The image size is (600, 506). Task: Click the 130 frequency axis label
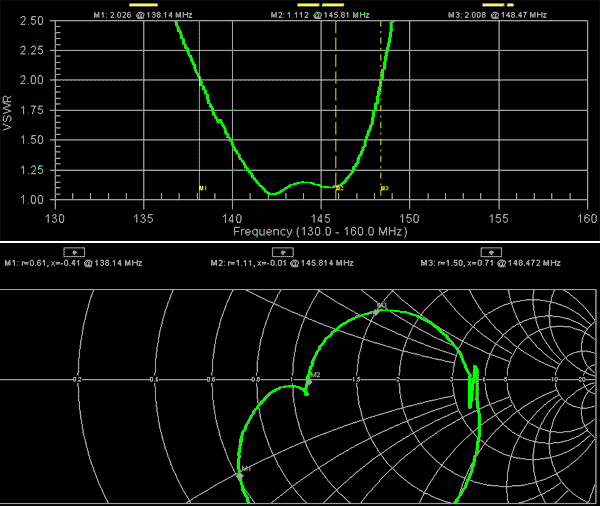[55, 219]
